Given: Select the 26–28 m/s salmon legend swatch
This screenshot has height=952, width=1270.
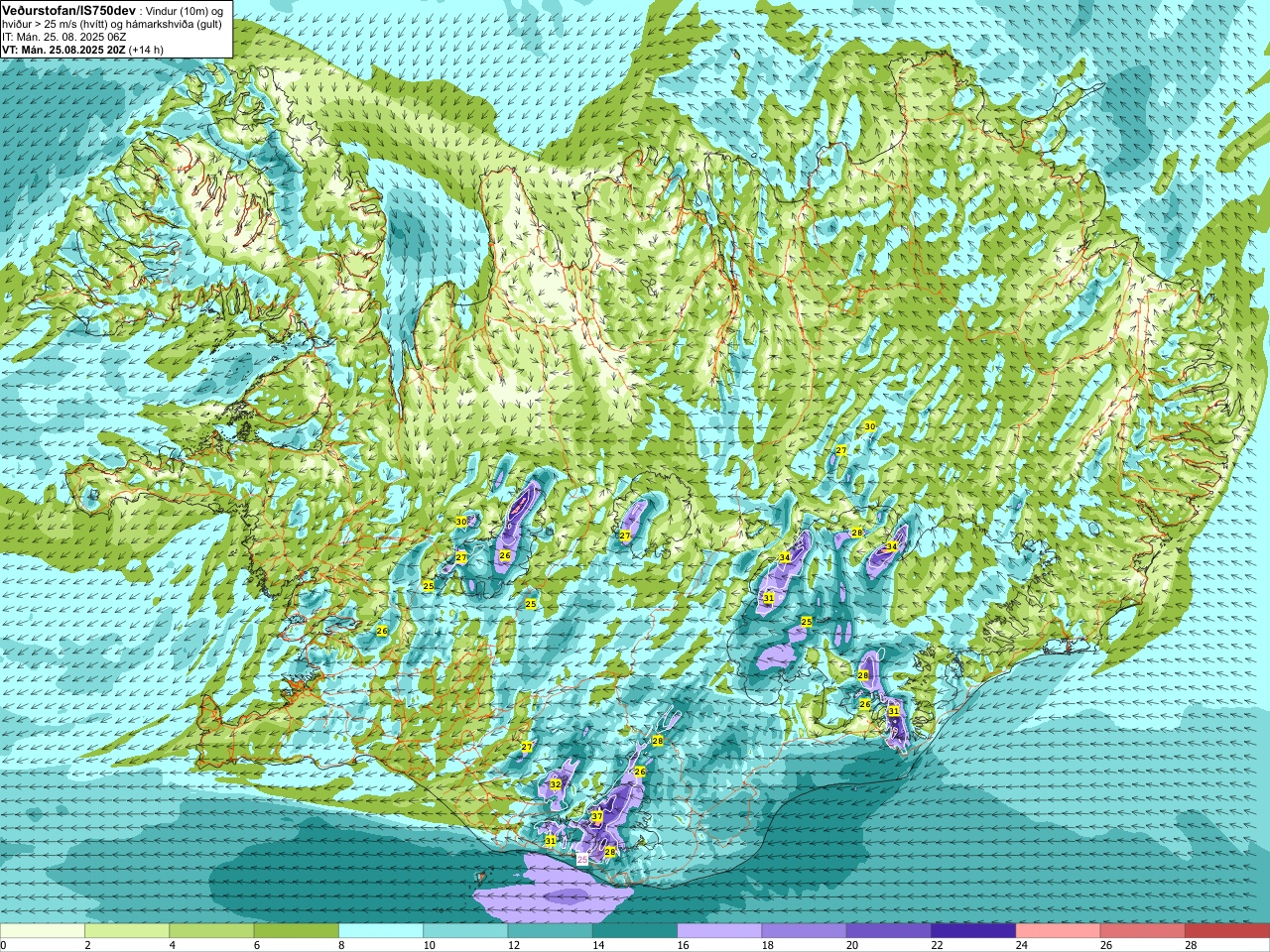Looking at the screenshot, I should 1143,931.
